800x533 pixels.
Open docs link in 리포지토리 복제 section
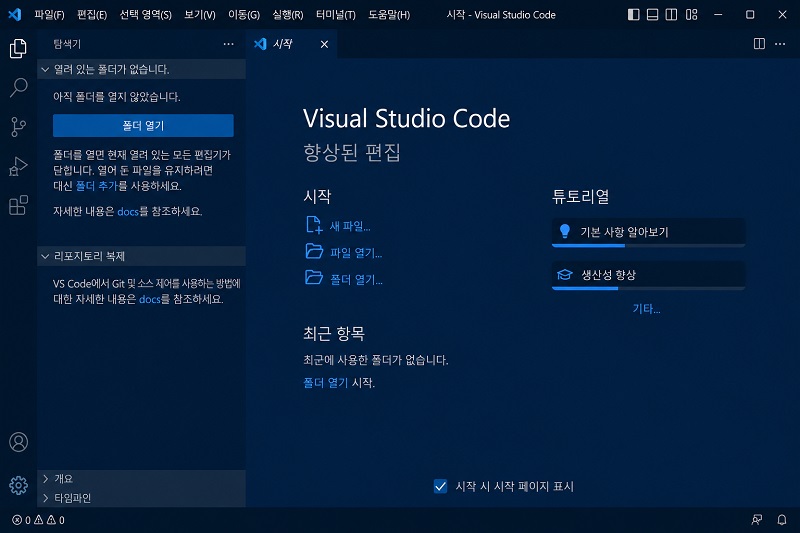pyautogui.click(x=149, y=299)
